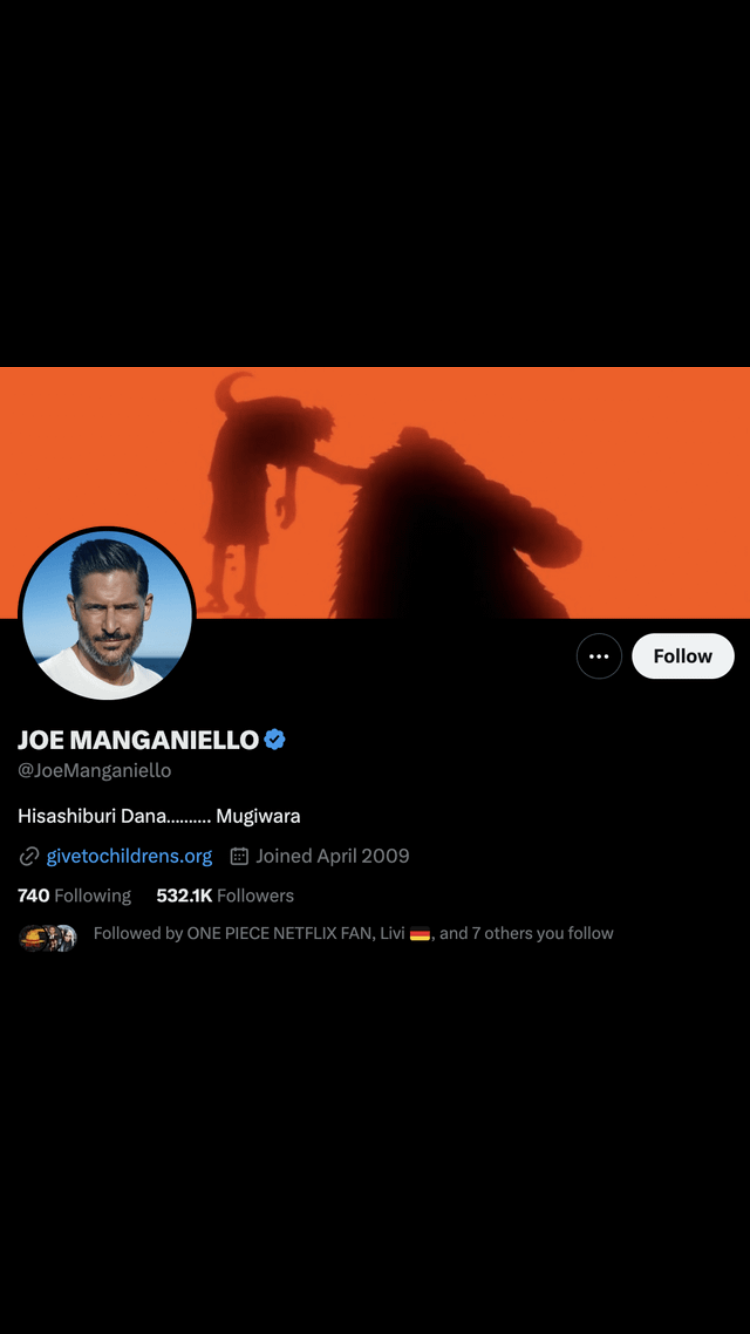Viewport: 750px width, 1334px height.
Task: View the orange silhouette banner image
Action: pos(375,492)
